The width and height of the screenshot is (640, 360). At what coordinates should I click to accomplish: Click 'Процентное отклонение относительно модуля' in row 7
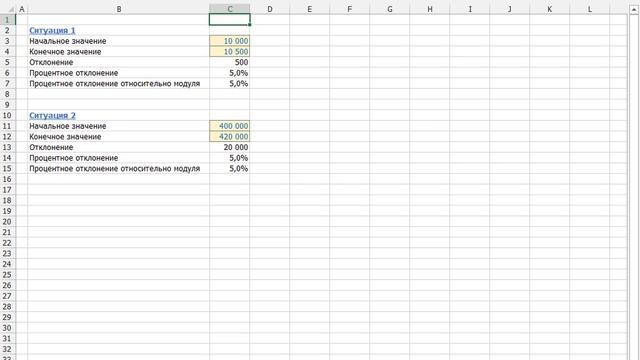115,83
